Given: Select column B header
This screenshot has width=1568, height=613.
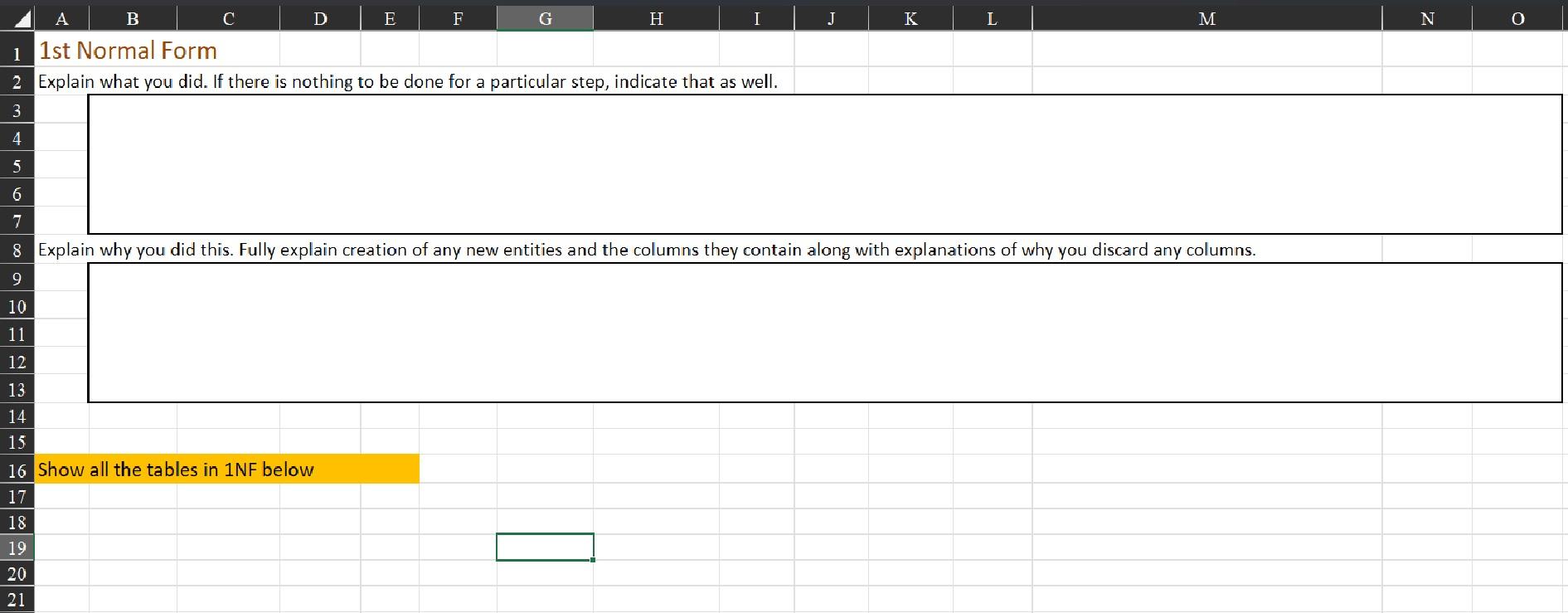Looking at the screenshot, I should [x=133, y=18].
